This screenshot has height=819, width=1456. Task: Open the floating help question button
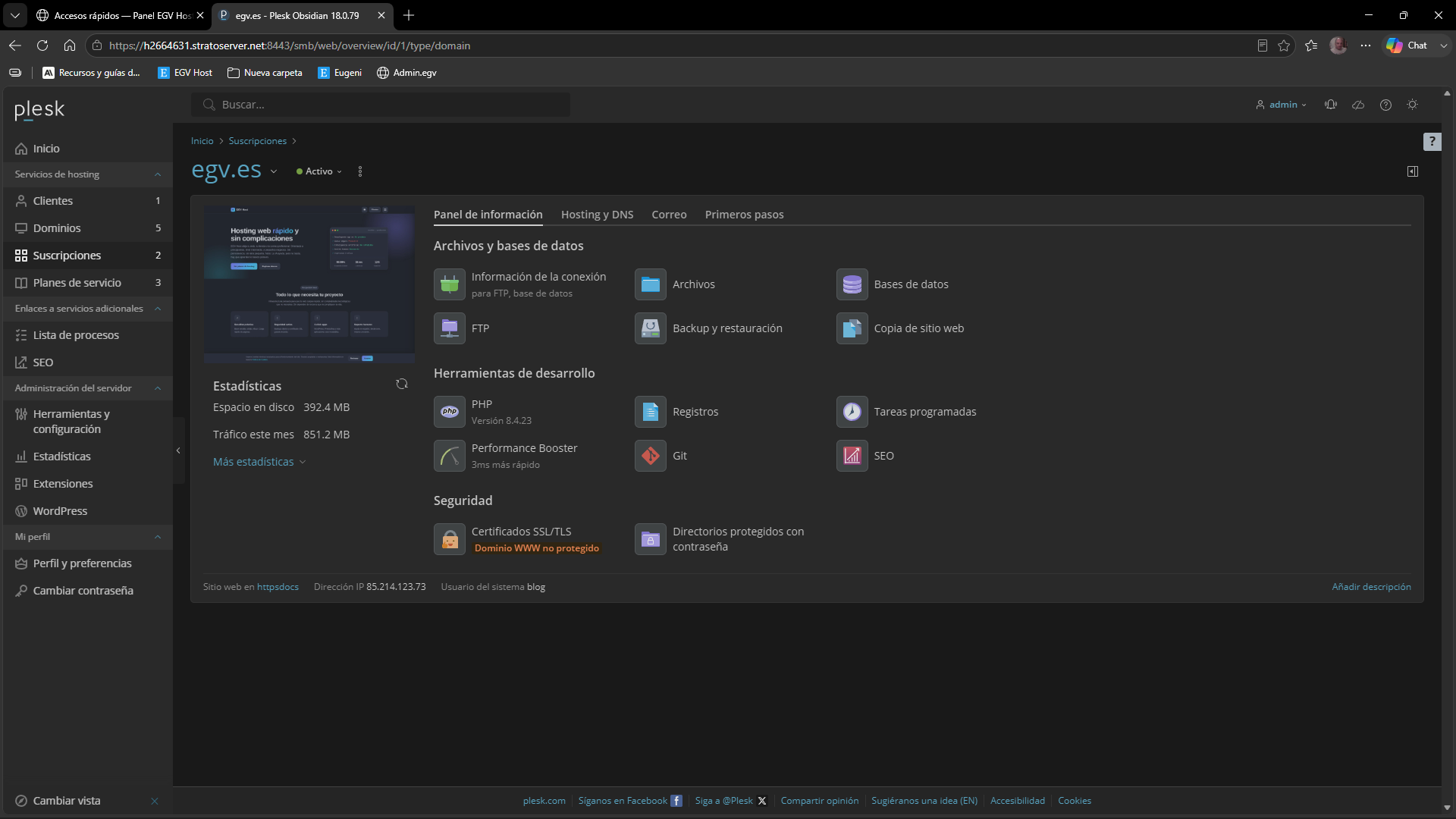[x=1432, y=142]
